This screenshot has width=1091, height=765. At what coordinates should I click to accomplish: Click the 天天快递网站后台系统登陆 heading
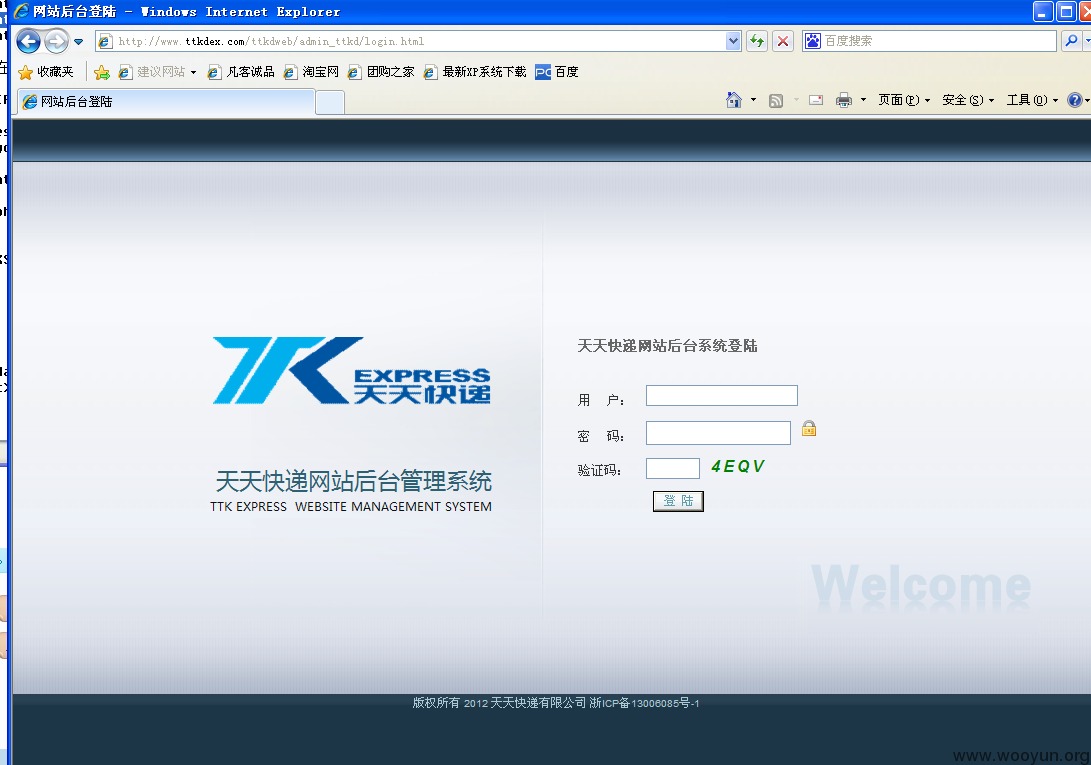(x=667, y=346)
